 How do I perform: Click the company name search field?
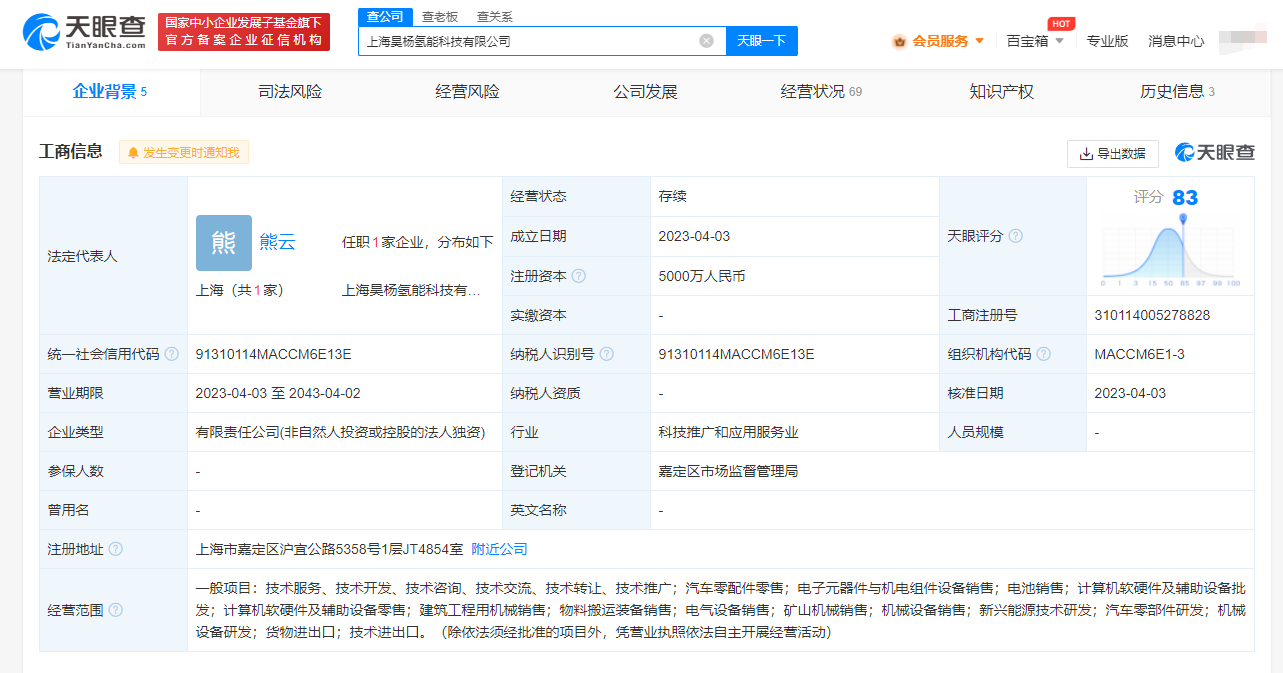[528, 41]
